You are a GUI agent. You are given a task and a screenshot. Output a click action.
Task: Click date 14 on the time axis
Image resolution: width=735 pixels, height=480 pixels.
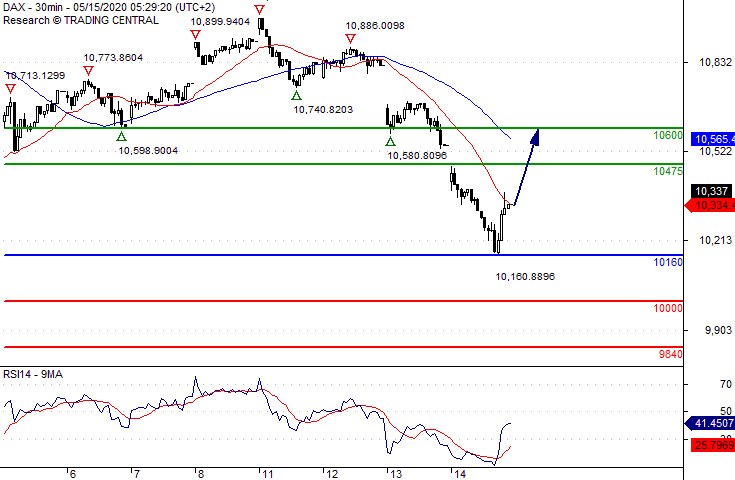(x=460, y=474)
